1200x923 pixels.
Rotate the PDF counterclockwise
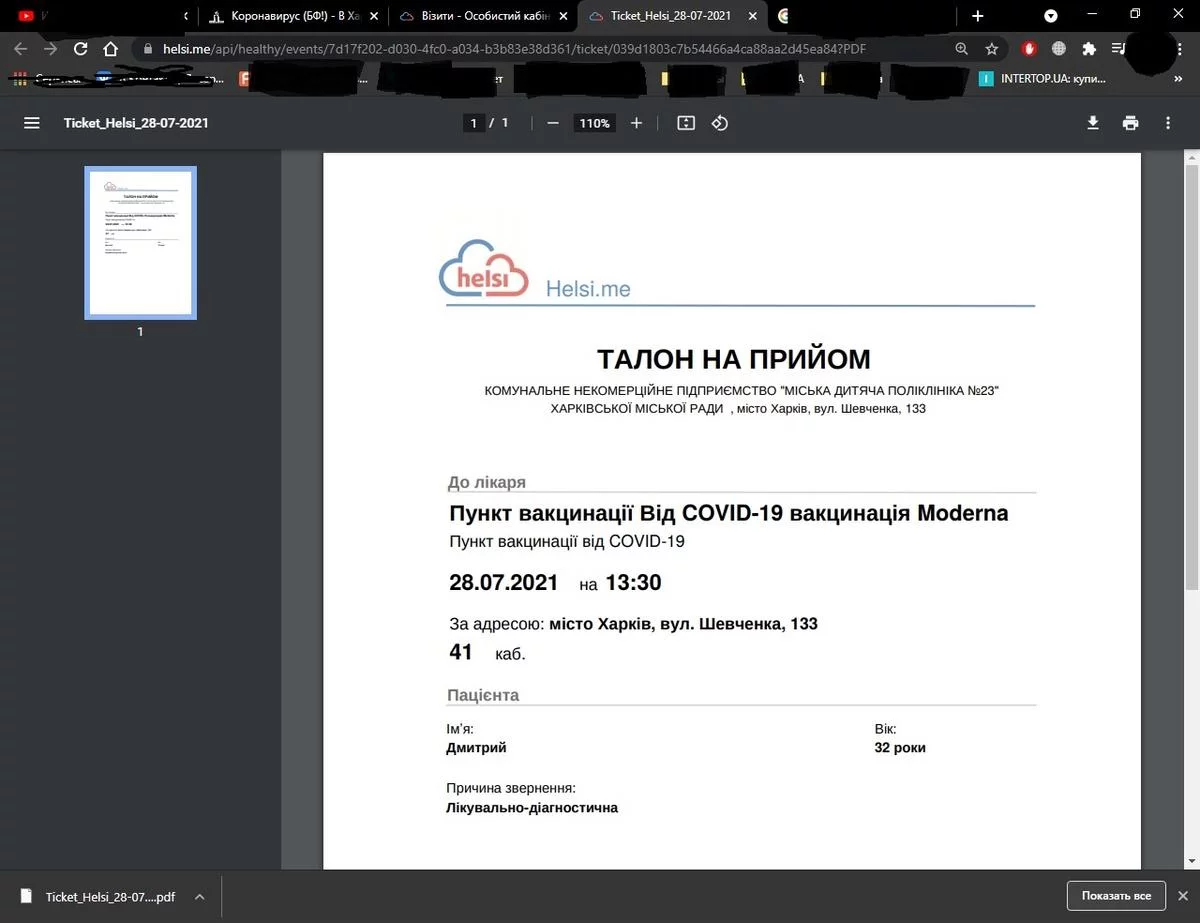tap(719, 123)
